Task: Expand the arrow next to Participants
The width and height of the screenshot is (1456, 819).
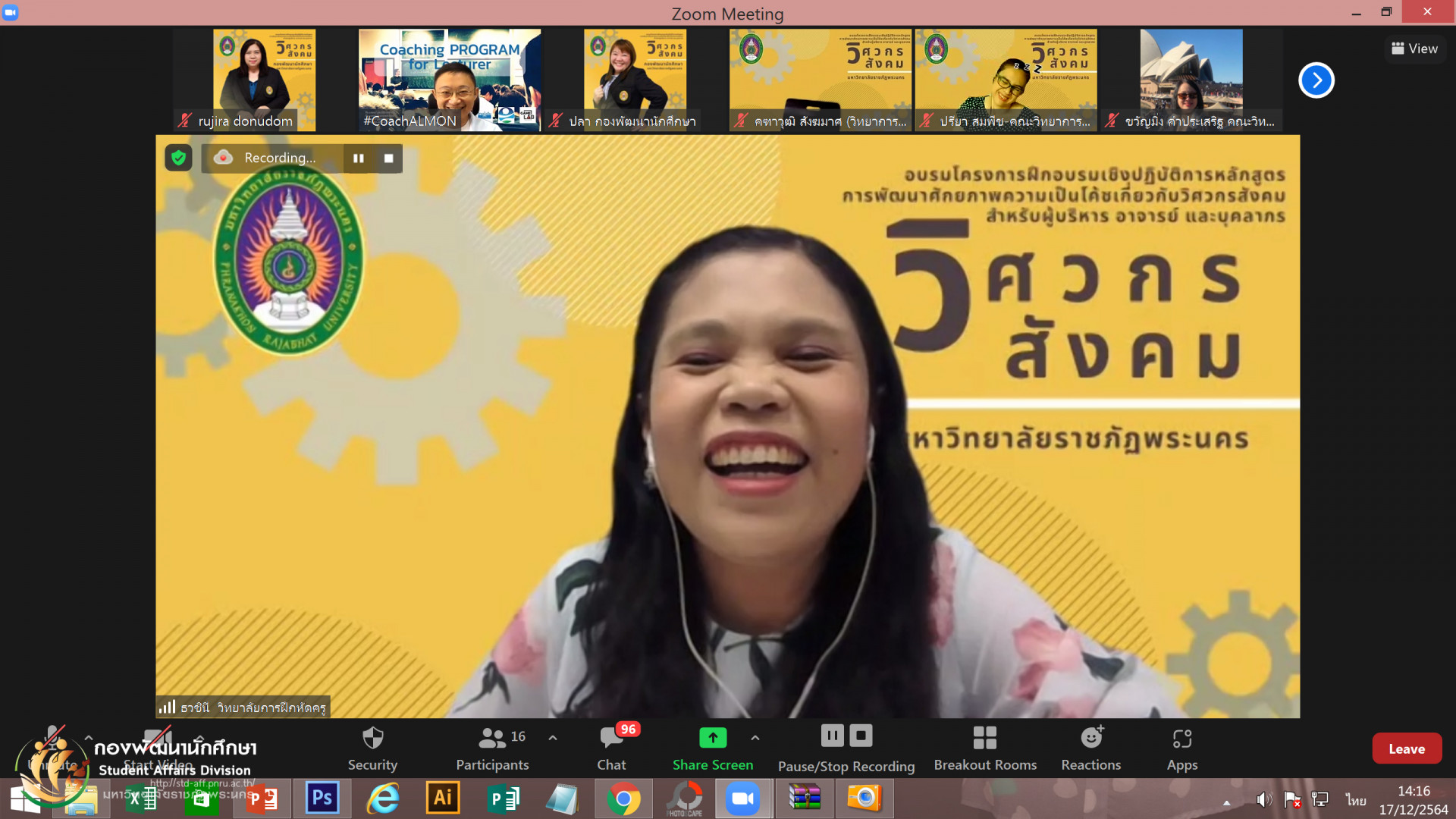Action: click(x=553, y=737)
